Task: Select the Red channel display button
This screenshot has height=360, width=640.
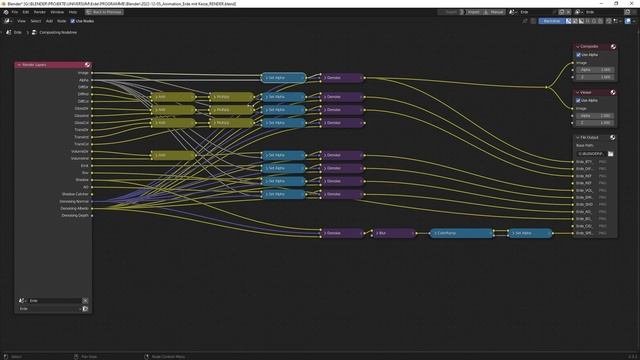Action: coord(588,21)
